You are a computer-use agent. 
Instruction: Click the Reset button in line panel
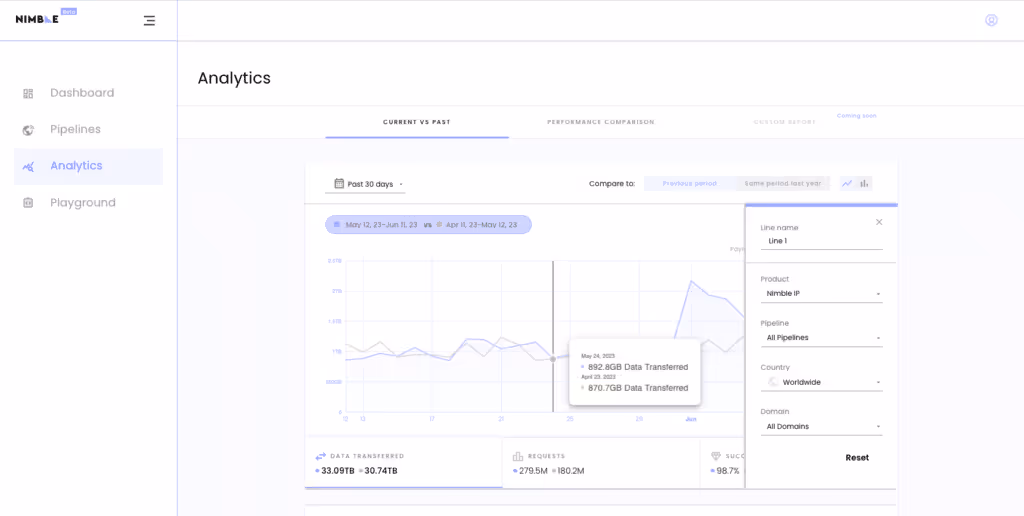coord(857,458)
